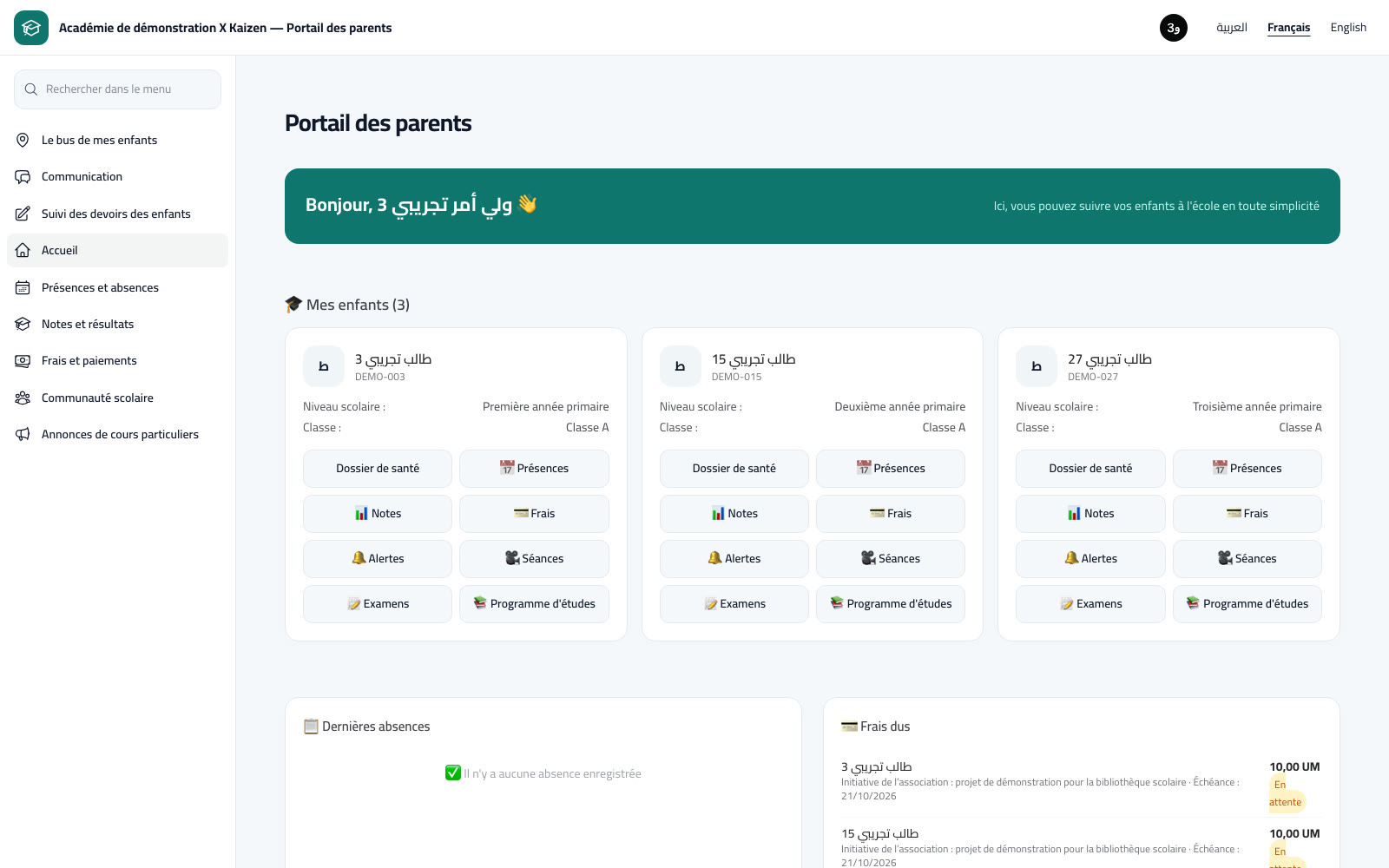
Task: View Séances for student DEMO-003
Action: coord(534,559)
